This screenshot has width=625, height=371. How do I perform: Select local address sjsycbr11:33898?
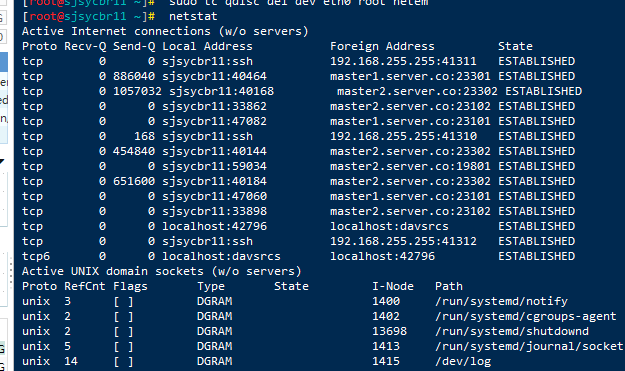coord(214,211)
